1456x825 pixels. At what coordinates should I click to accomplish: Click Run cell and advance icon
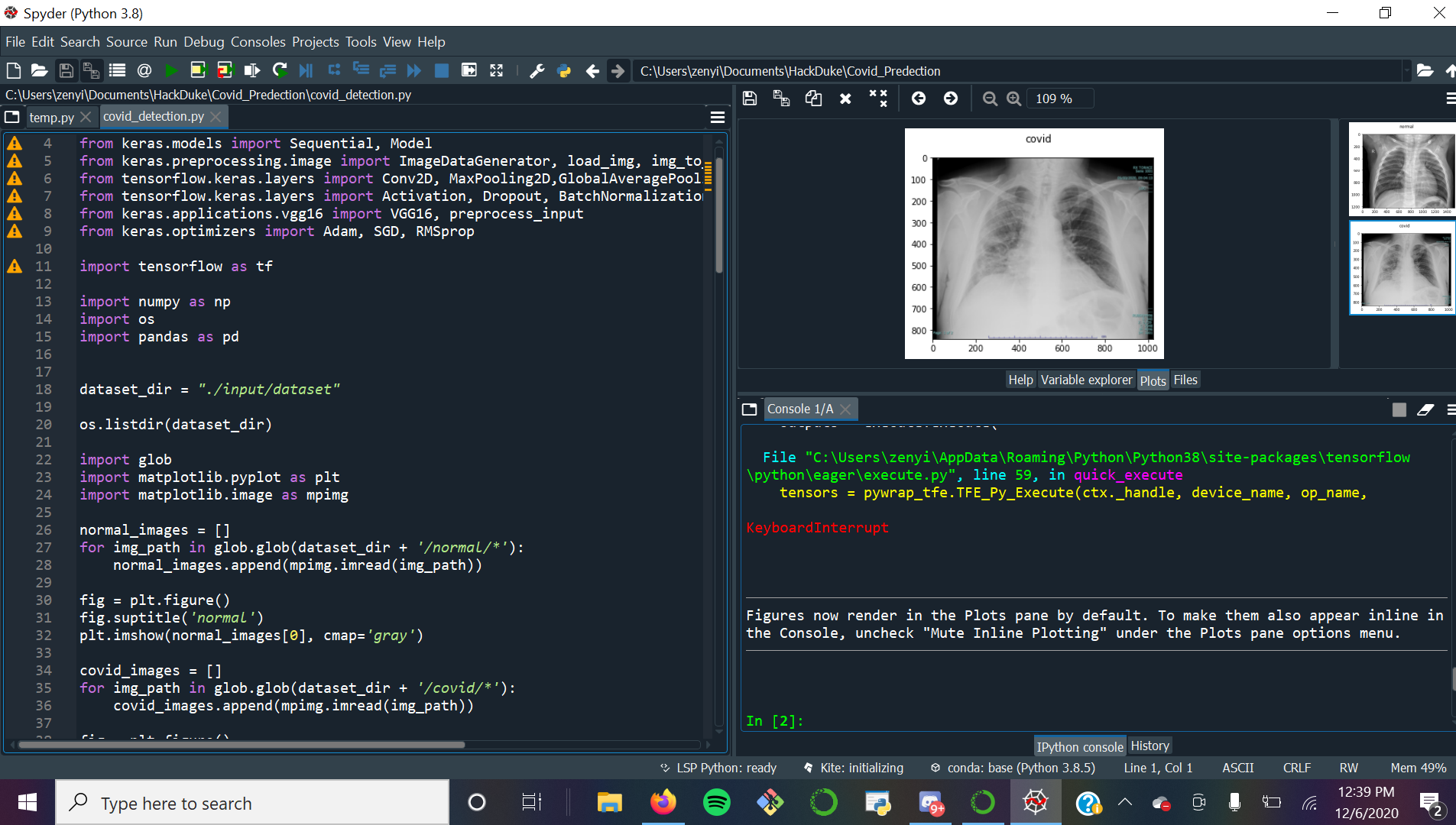coord(225,71)
